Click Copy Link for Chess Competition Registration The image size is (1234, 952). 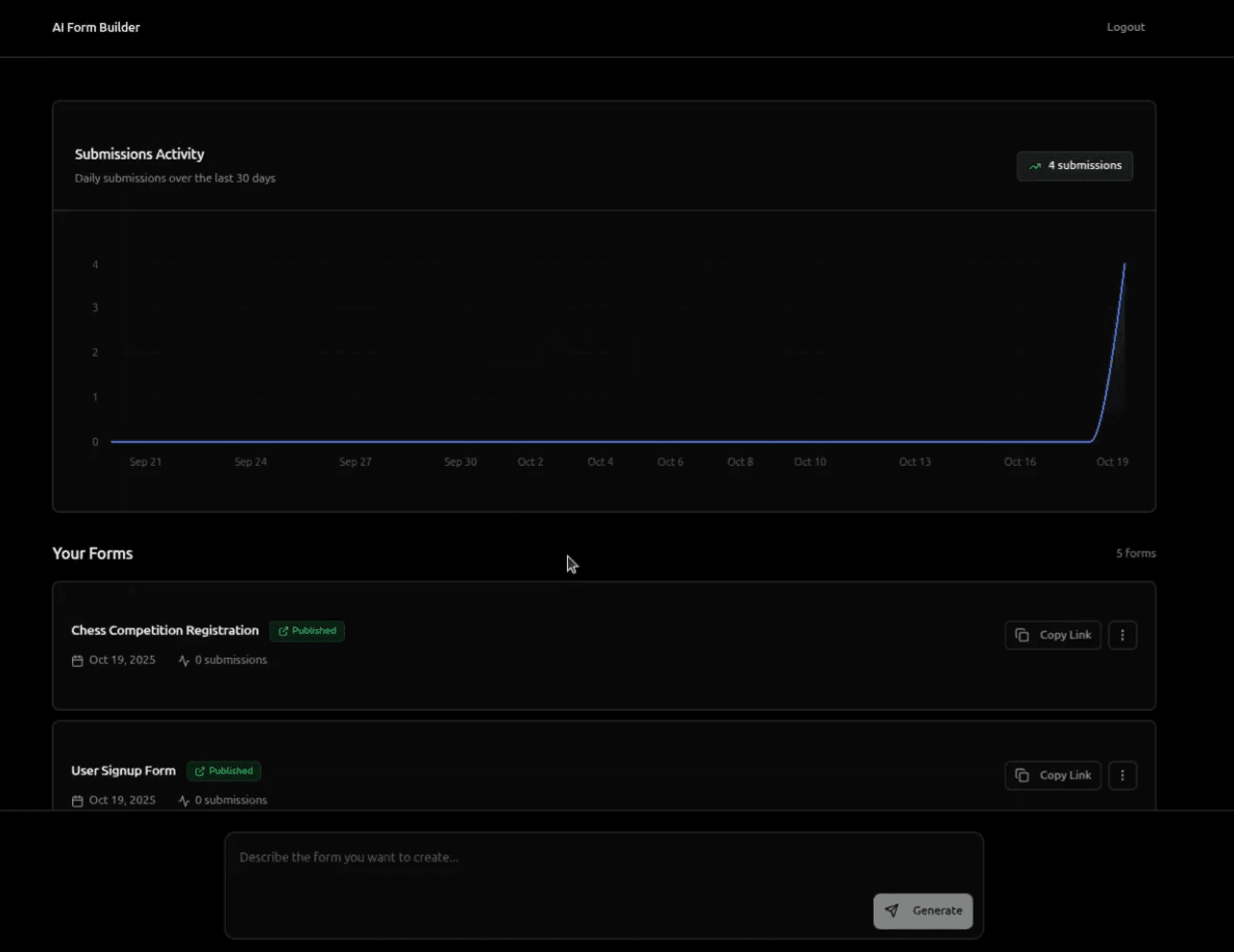pyautogui.click(x=1052, y=635)
